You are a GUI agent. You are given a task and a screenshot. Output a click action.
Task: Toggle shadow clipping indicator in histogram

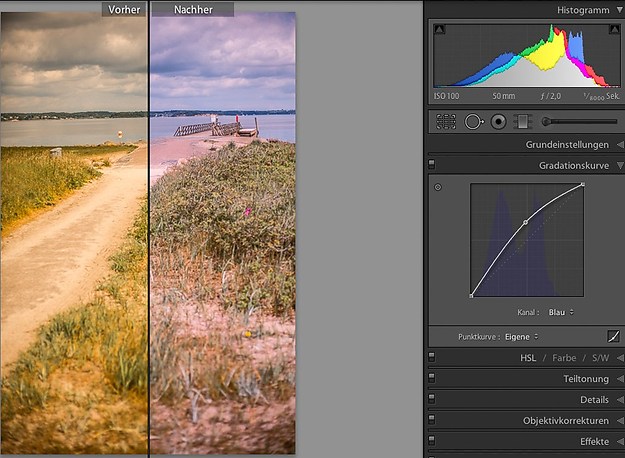coord(438,30)
